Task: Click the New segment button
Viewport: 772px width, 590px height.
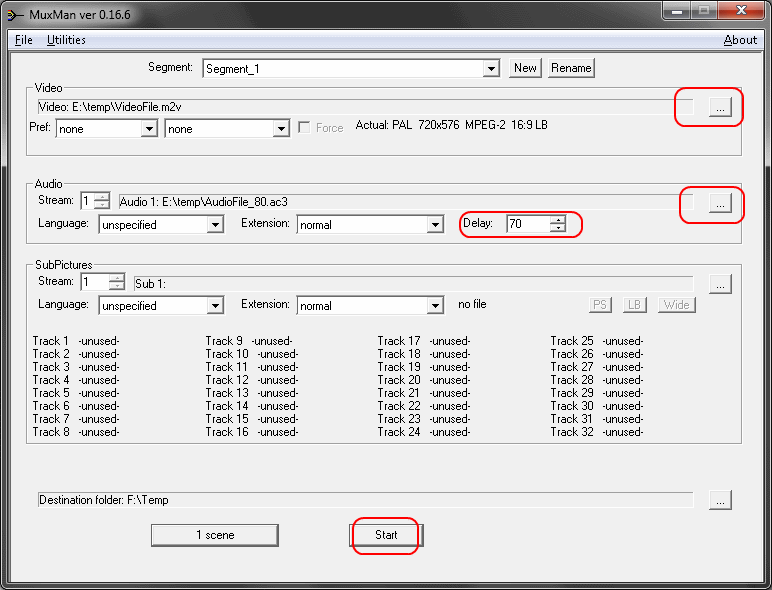Action: click(x=525, y=68)
